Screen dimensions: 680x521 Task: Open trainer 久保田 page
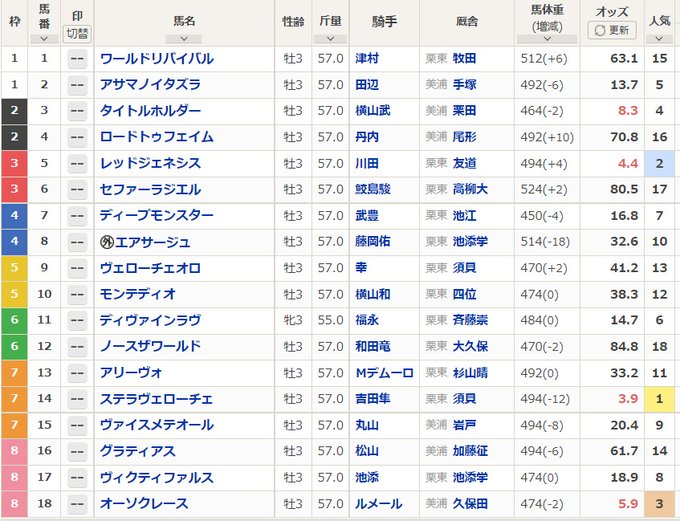(x=471, y=504)
